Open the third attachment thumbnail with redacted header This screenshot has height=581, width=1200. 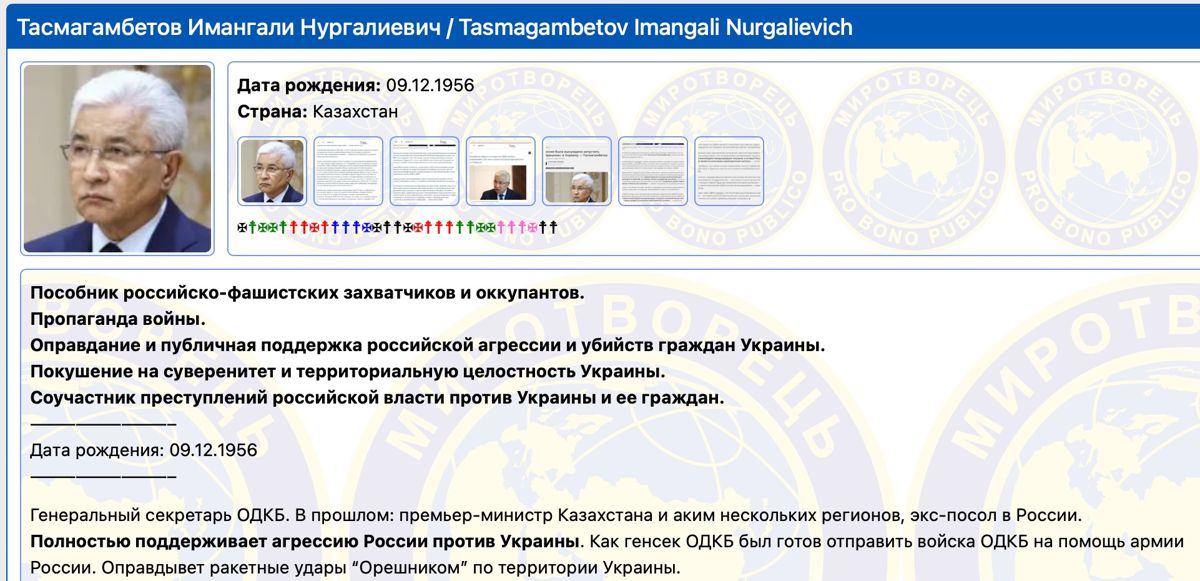click(424, 171)
